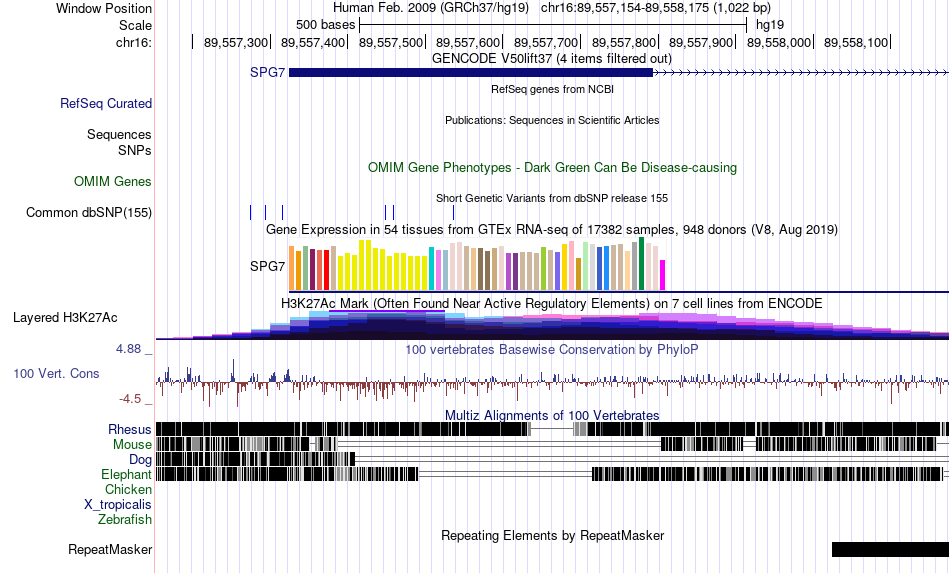950x573 pixels.
Task: Click the RepeatMasker track label
Action: coord(110,550)
